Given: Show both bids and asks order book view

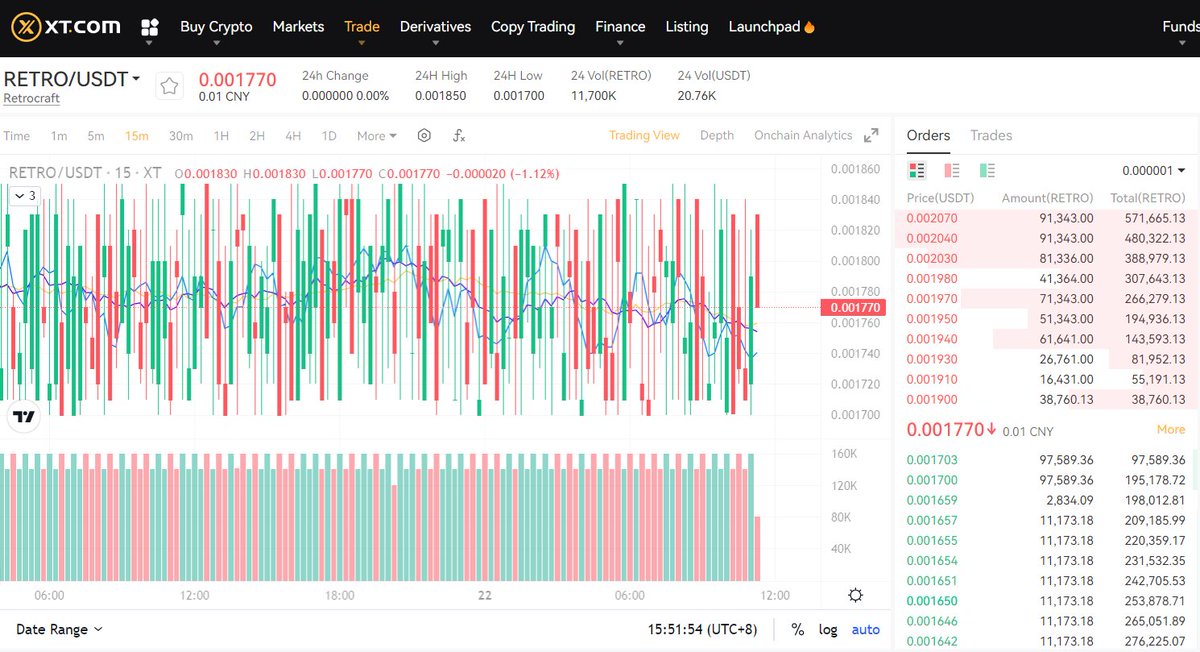Looking at the screenshot, I should [916, 171].
